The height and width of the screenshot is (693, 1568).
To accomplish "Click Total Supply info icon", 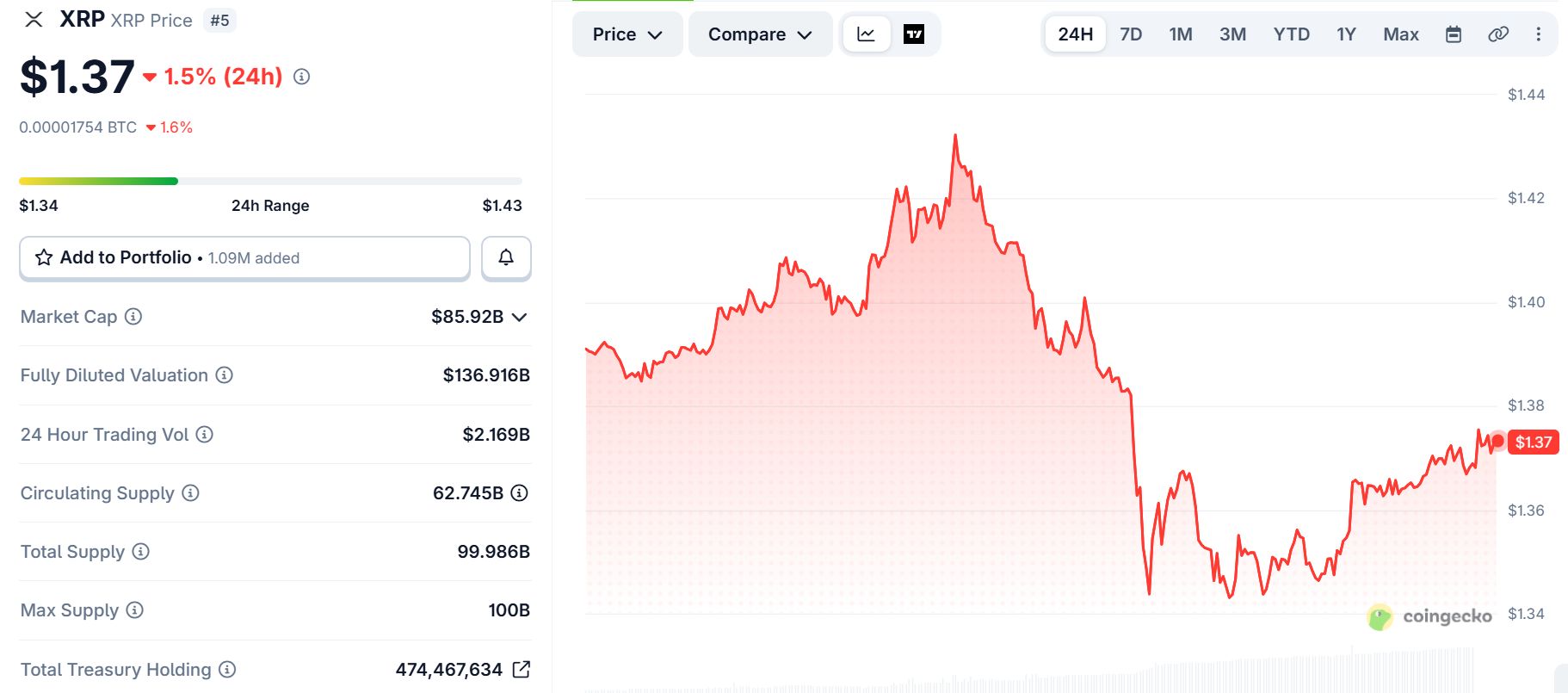I will click(141, 551).
